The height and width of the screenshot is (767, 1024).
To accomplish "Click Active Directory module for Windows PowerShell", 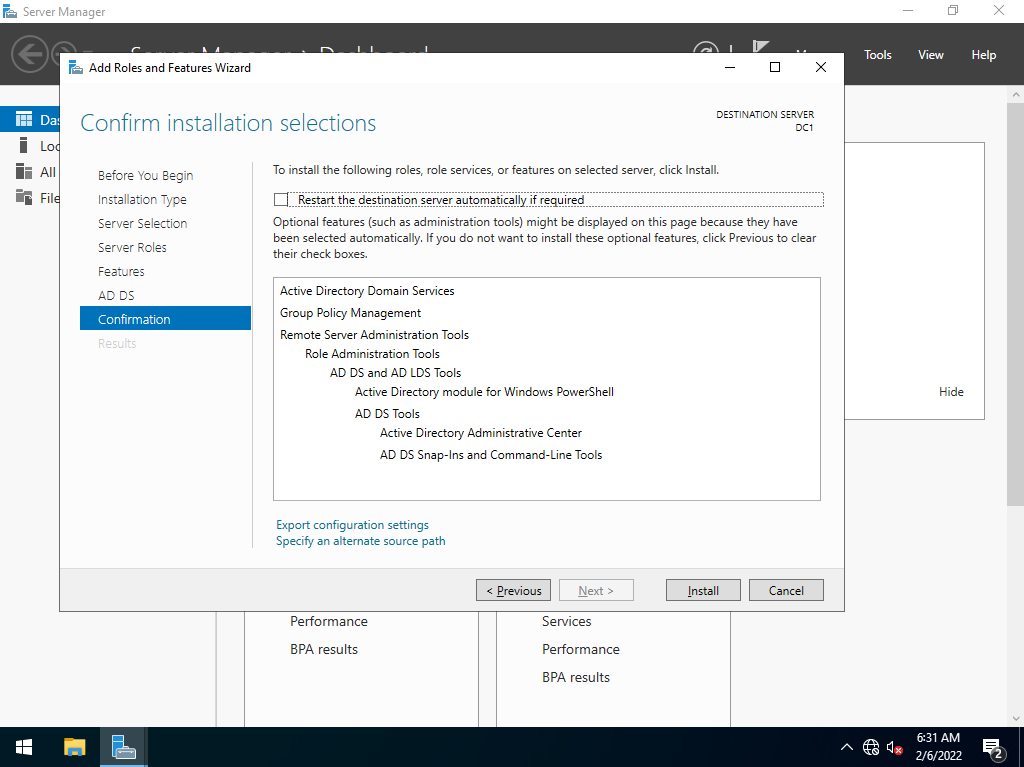I will (x=484, y=391).
